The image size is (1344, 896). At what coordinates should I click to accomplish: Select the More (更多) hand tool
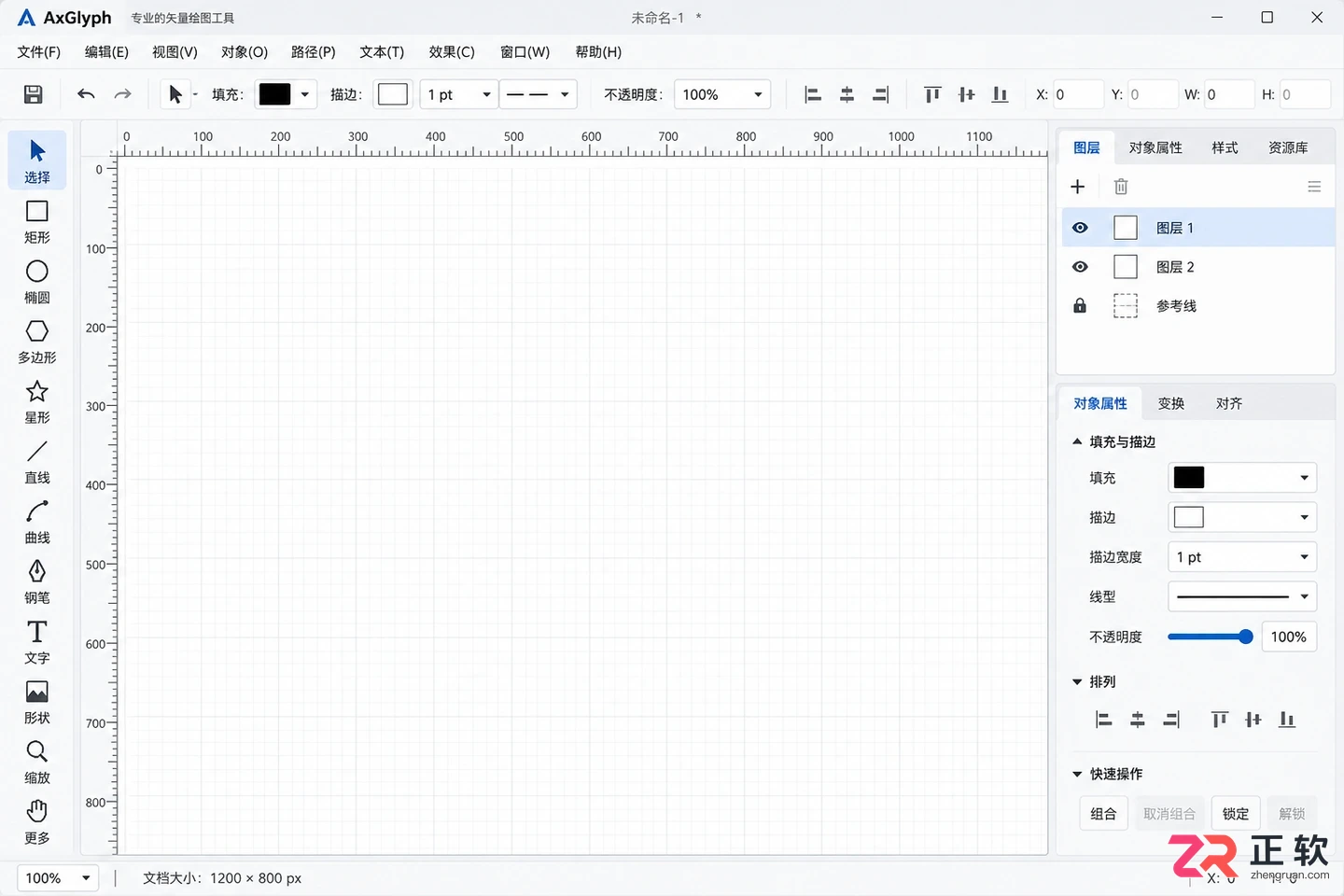[37, 822]
